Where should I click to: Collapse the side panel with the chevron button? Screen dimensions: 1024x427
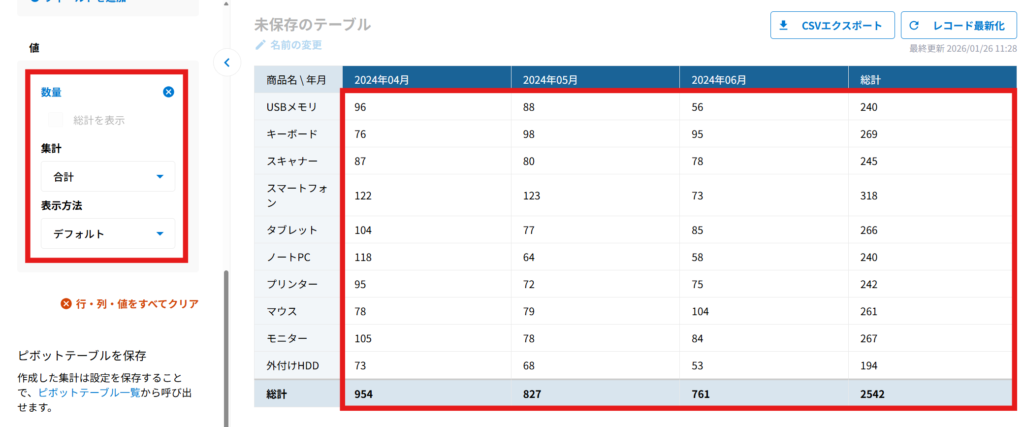(226, 63)
